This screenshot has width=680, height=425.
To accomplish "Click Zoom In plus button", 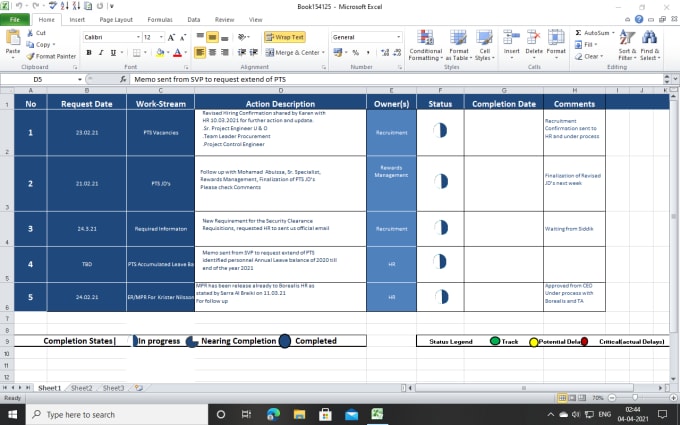I will point(673,398).
